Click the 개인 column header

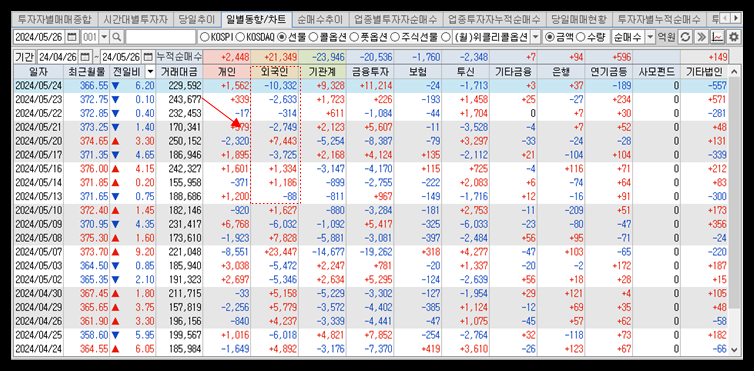tap(227, 72)
